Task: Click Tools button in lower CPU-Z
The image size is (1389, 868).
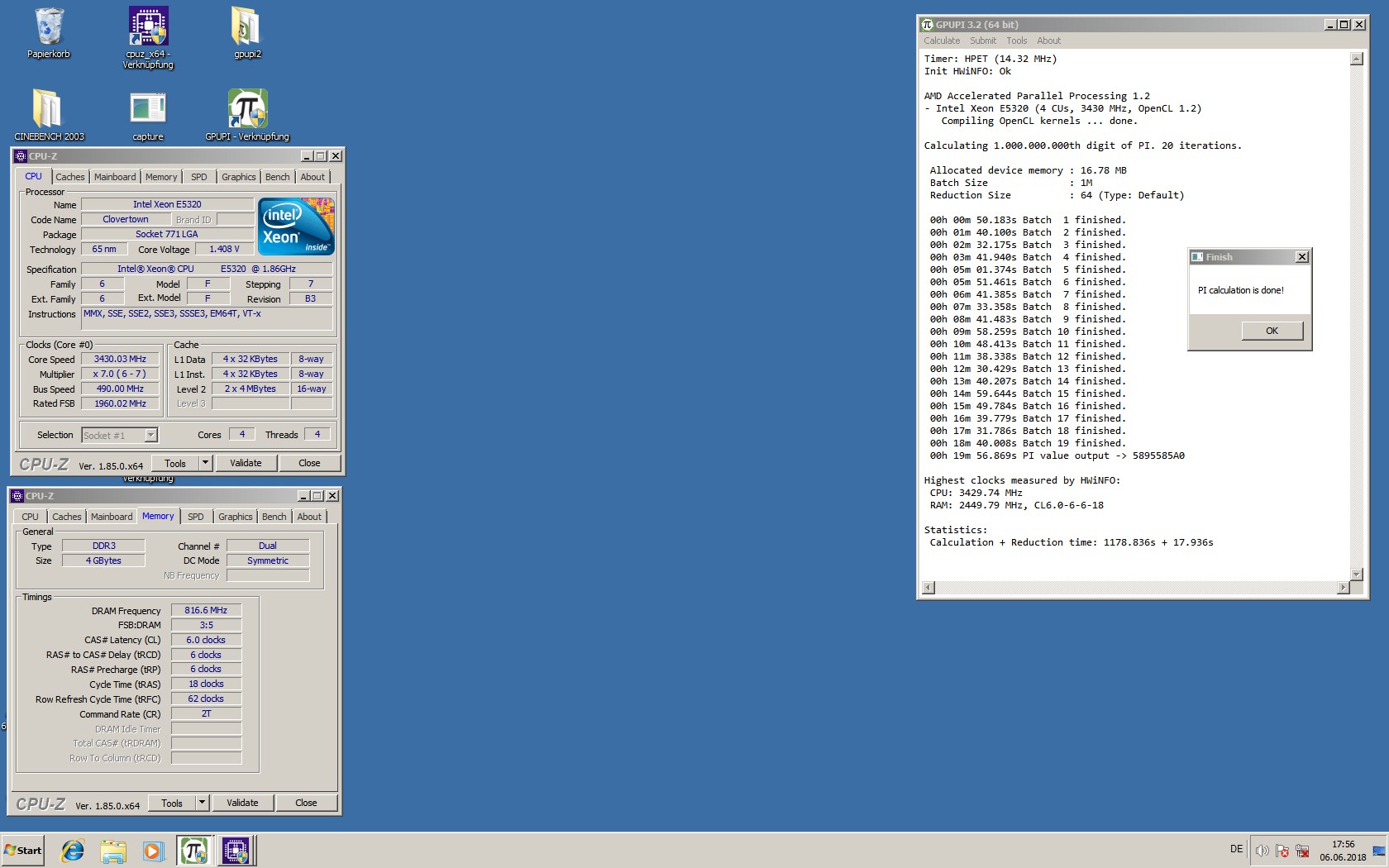Action: [172, 804]
